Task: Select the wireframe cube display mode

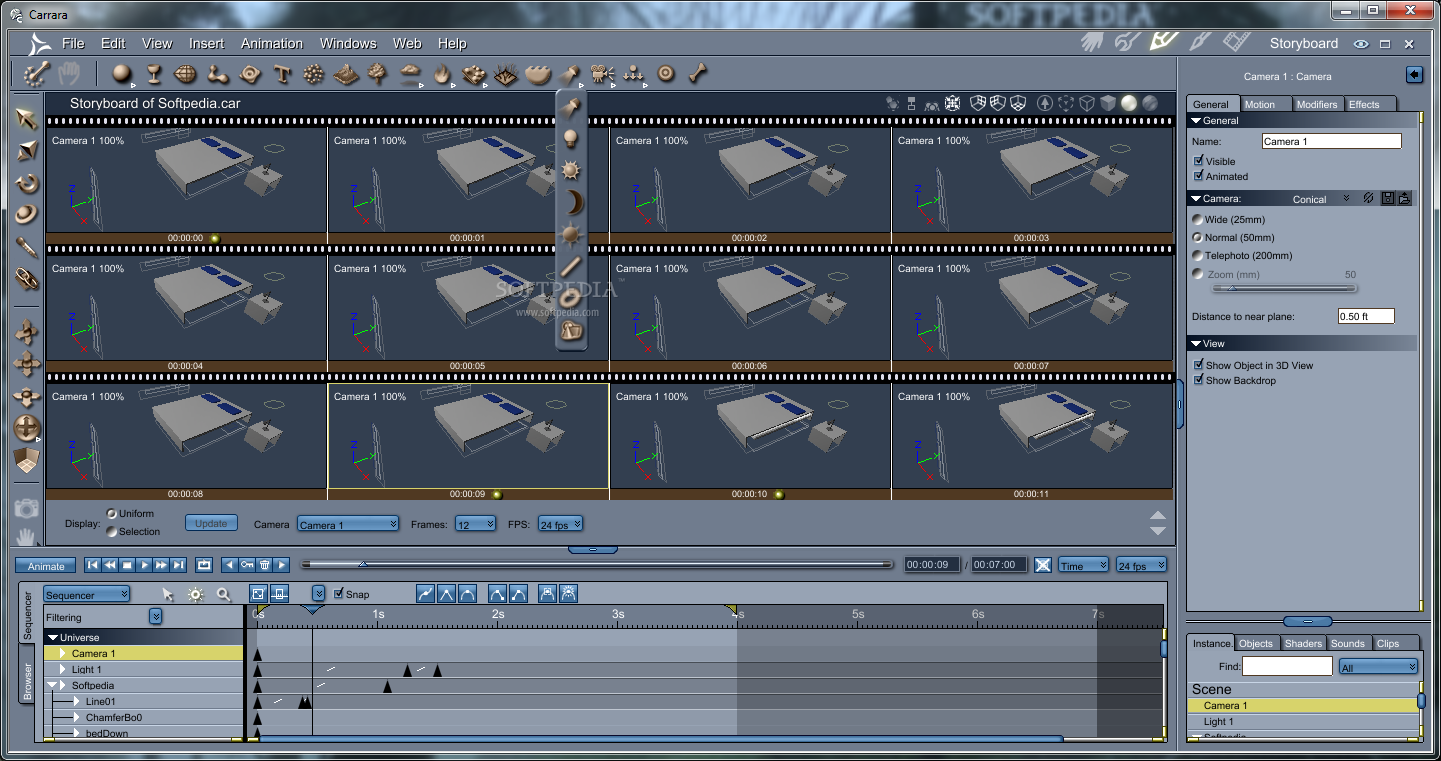Action: (x=1087, y=103)
